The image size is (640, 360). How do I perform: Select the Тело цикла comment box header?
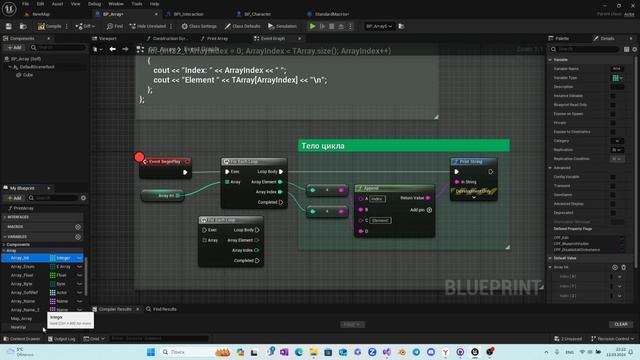point(404,146)
